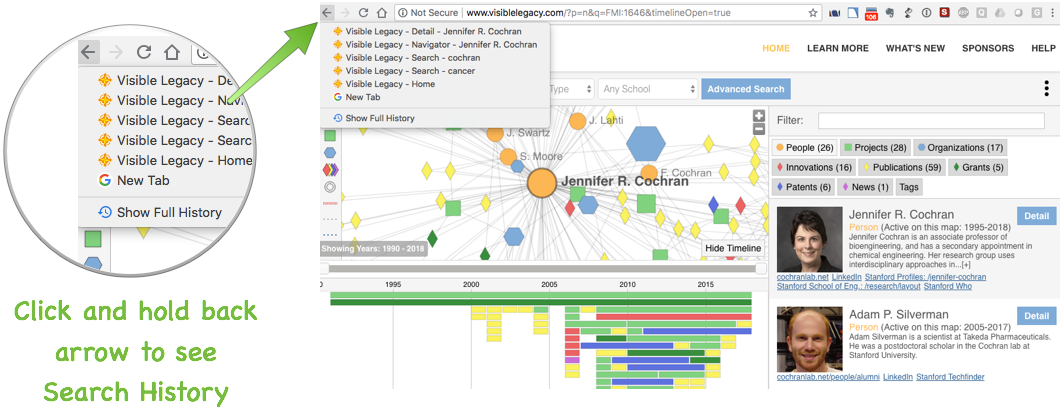1062x418 pixels.
Task: Open the Stanford Who link
Action: coord(948,287)
